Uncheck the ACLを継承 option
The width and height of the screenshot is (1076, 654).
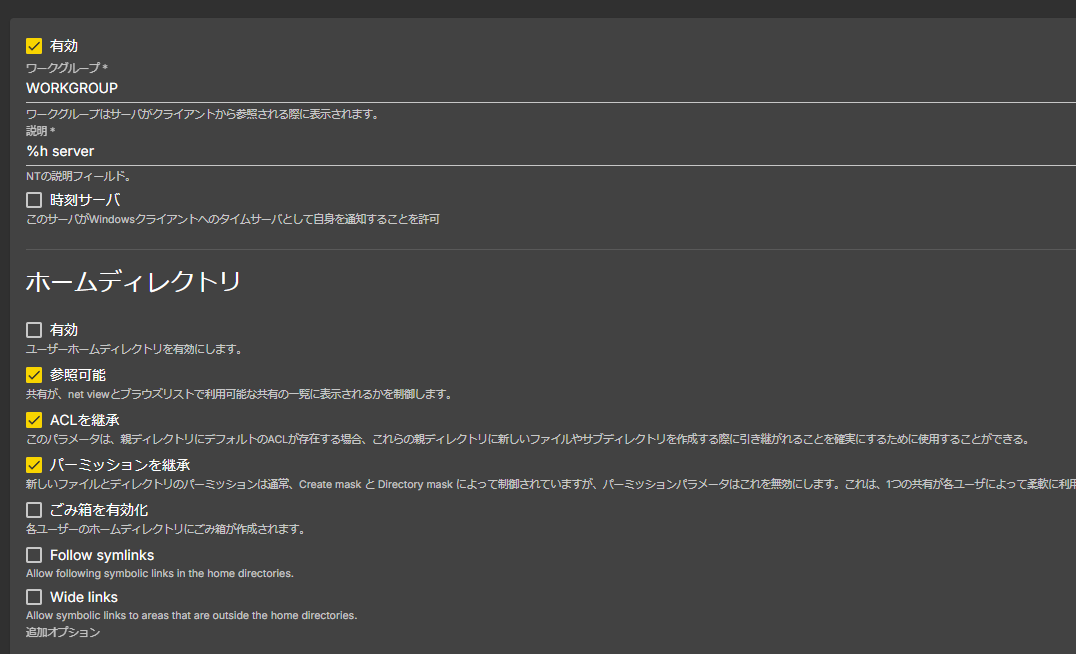pos(33,419)
